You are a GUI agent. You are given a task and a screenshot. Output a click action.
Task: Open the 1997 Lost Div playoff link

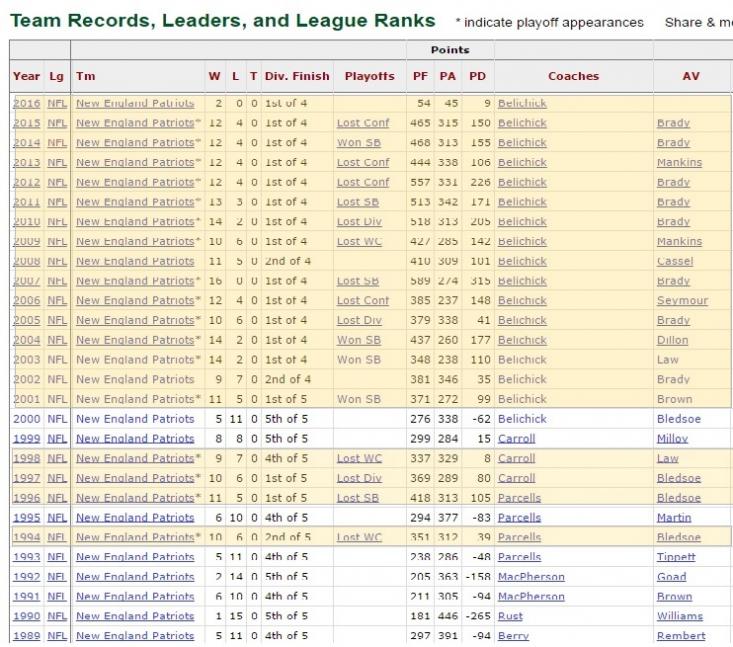tap(359, 478)
